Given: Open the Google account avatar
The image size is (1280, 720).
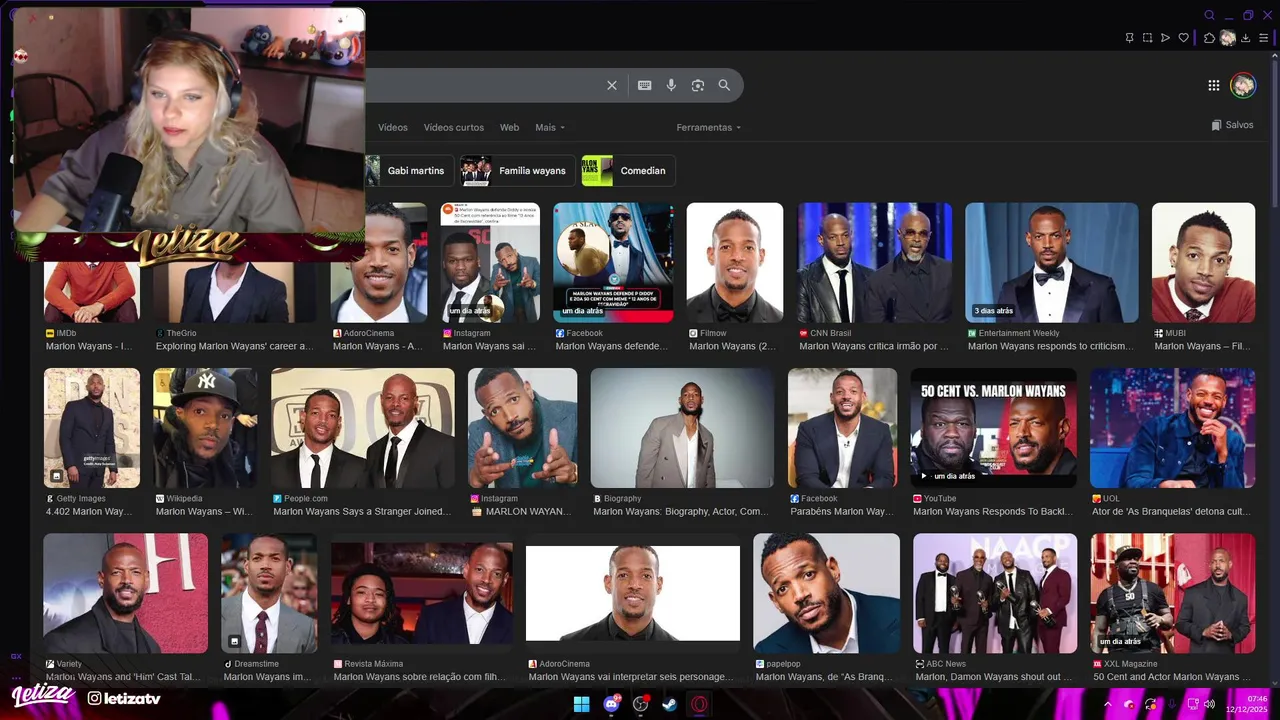Looking at the screenshot, I should [x=1243, y=85].
